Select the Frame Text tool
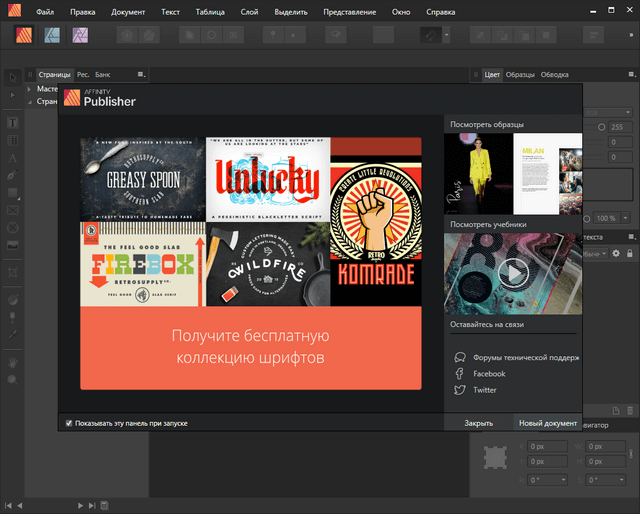Image resolution: width=640 pixels, height=514 pixels. click(x=13, y=123)
